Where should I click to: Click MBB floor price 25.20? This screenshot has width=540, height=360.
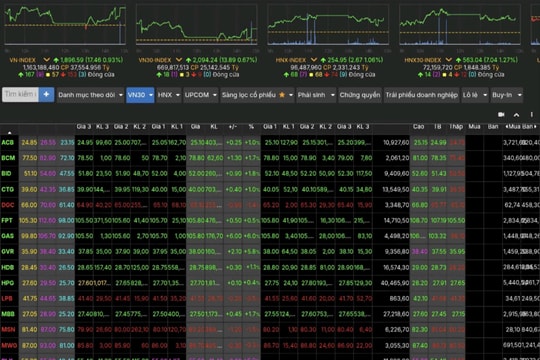click(x=66, y=314)
